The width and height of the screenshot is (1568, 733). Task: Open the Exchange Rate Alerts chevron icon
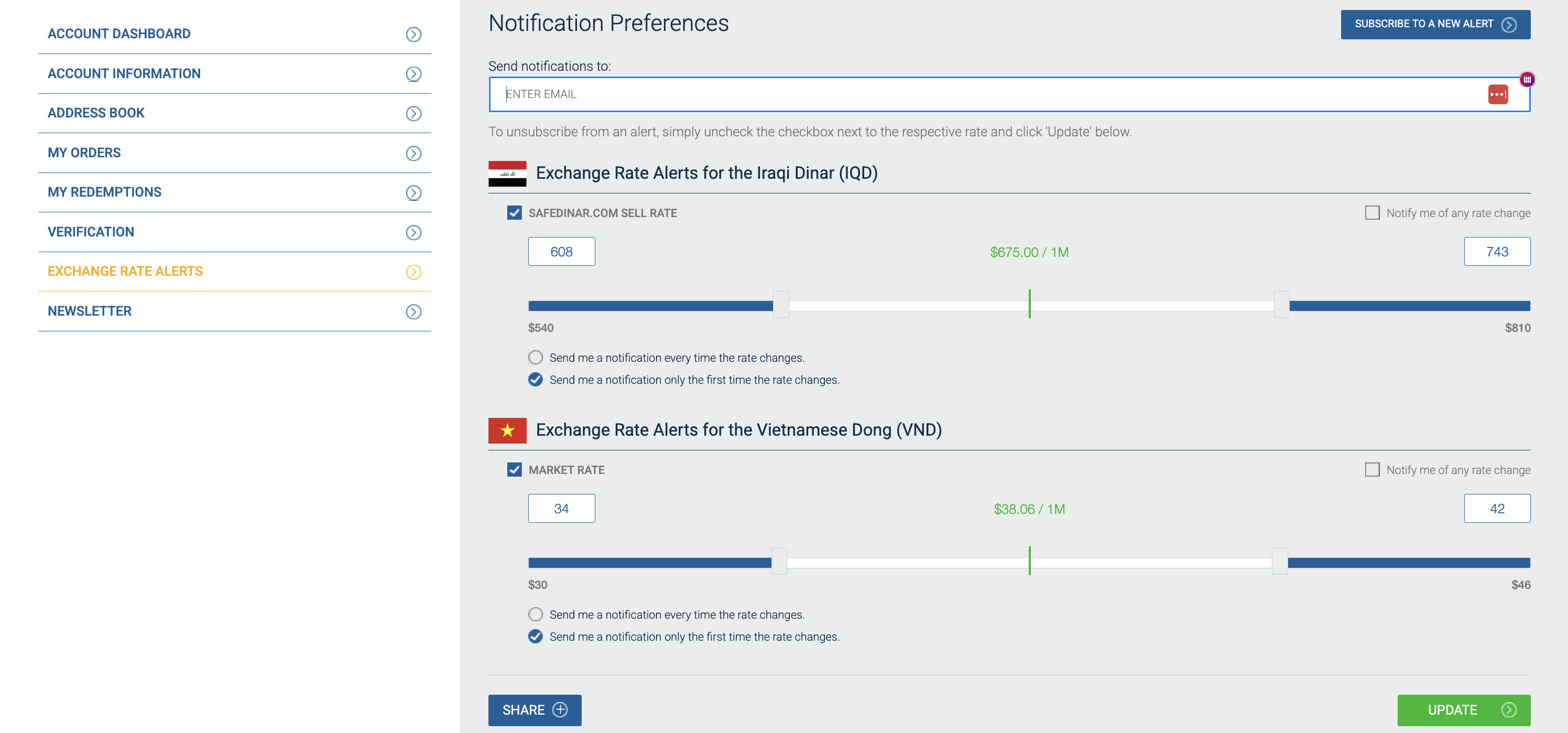click(x=414, y=272)
